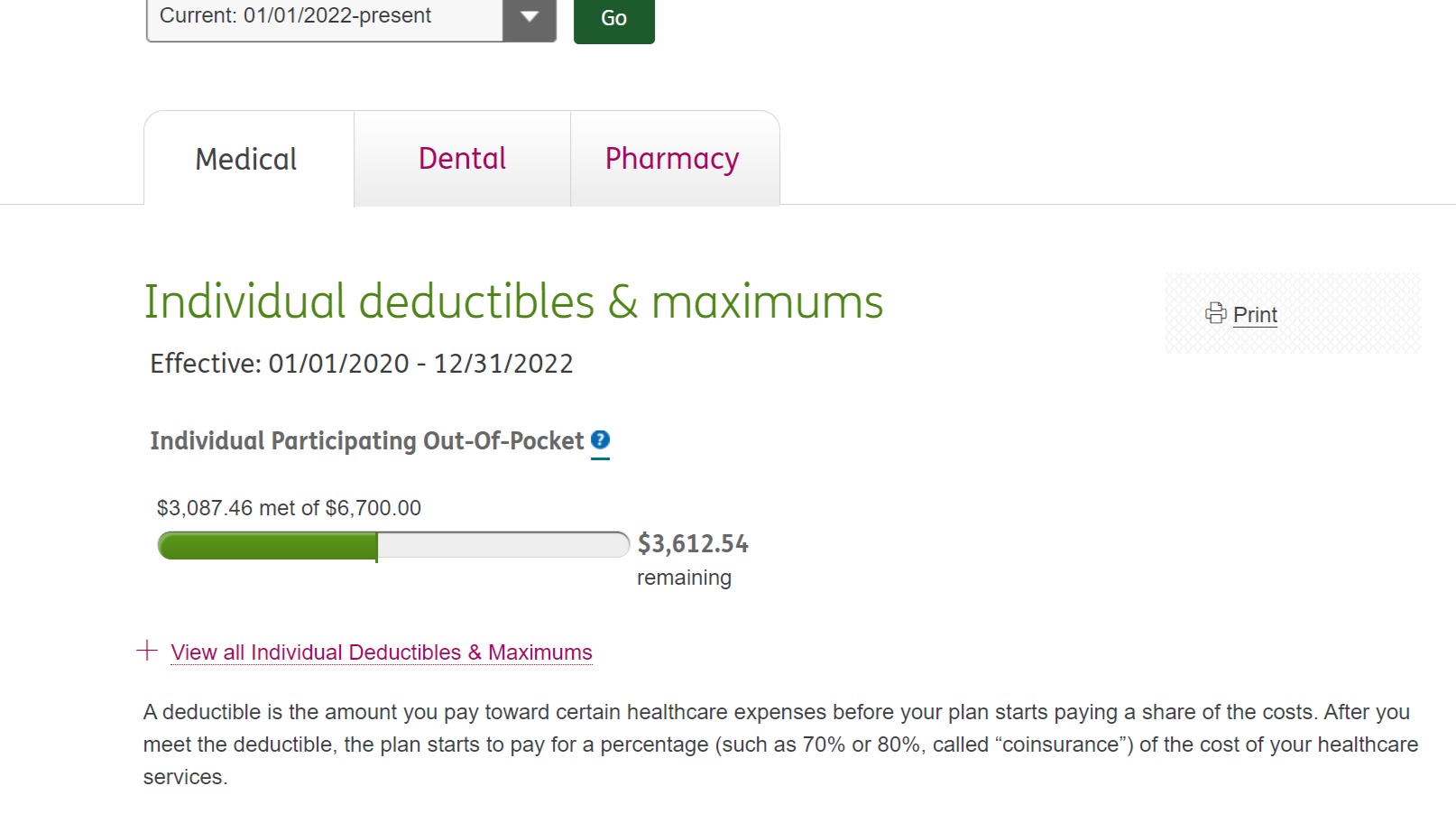Image resolution: width=1456 pixels, height=823 pixels.
Task: Click the word remaining under the amount
Action: 684,578
